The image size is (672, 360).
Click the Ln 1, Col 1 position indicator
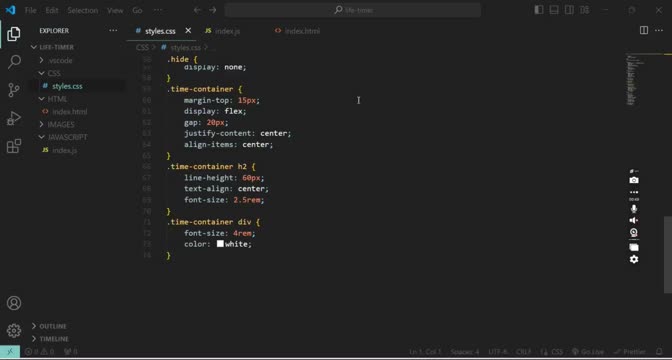tap(425, 352)
